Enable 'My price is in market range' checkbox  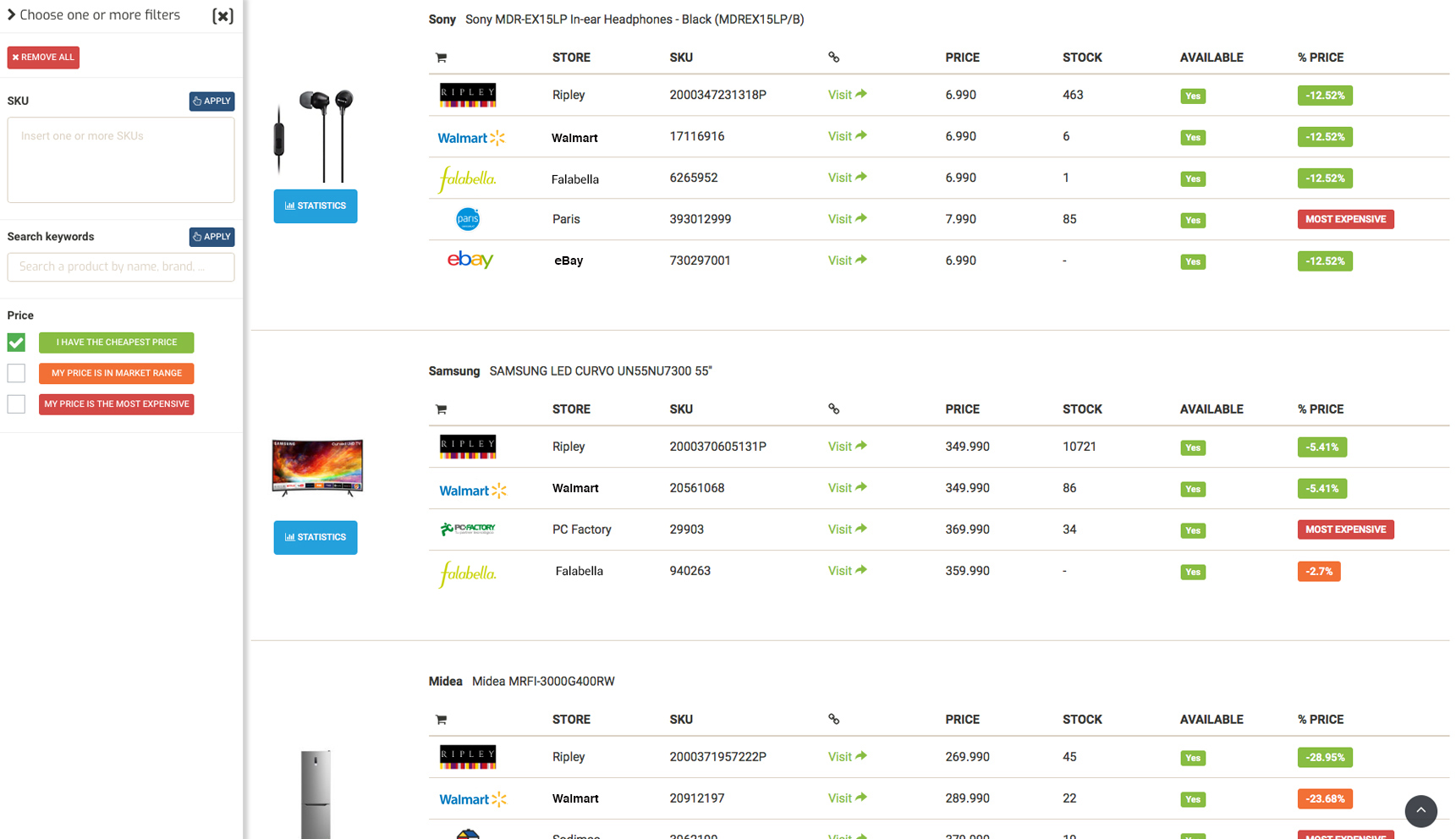click(16, 373)
